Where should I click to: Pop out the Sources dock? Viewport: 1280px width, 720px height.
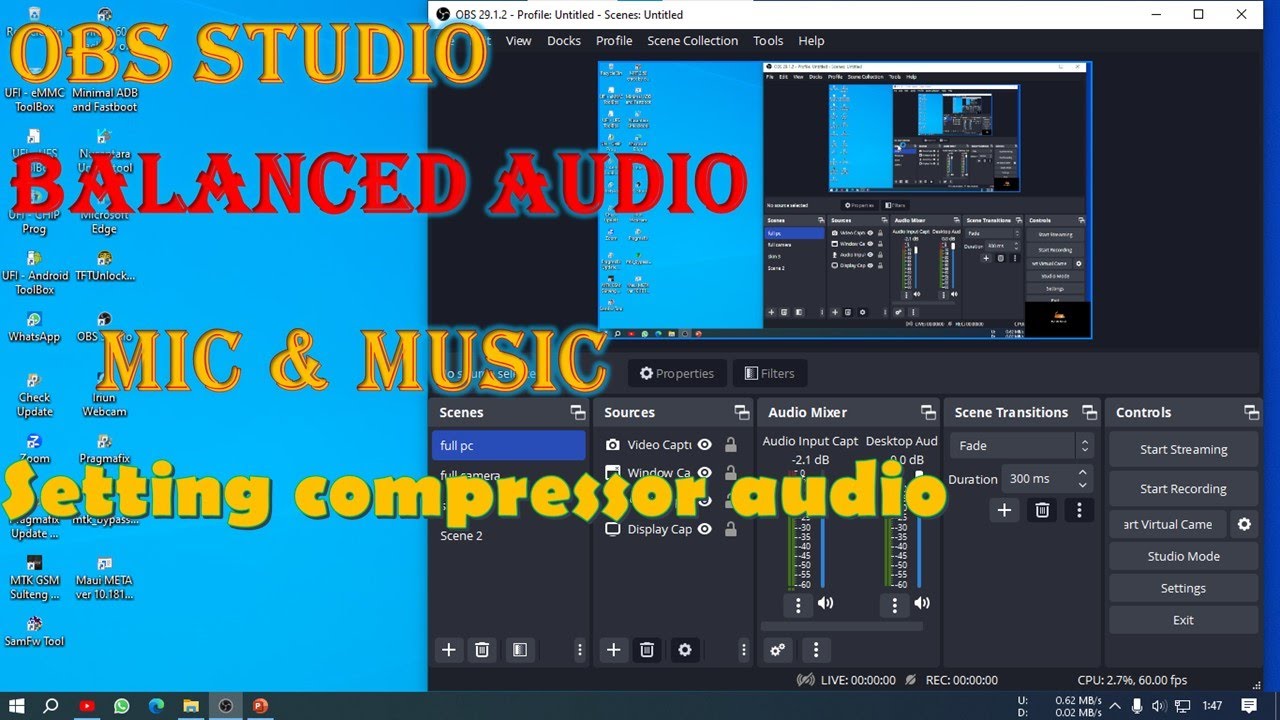pos(741,412)
